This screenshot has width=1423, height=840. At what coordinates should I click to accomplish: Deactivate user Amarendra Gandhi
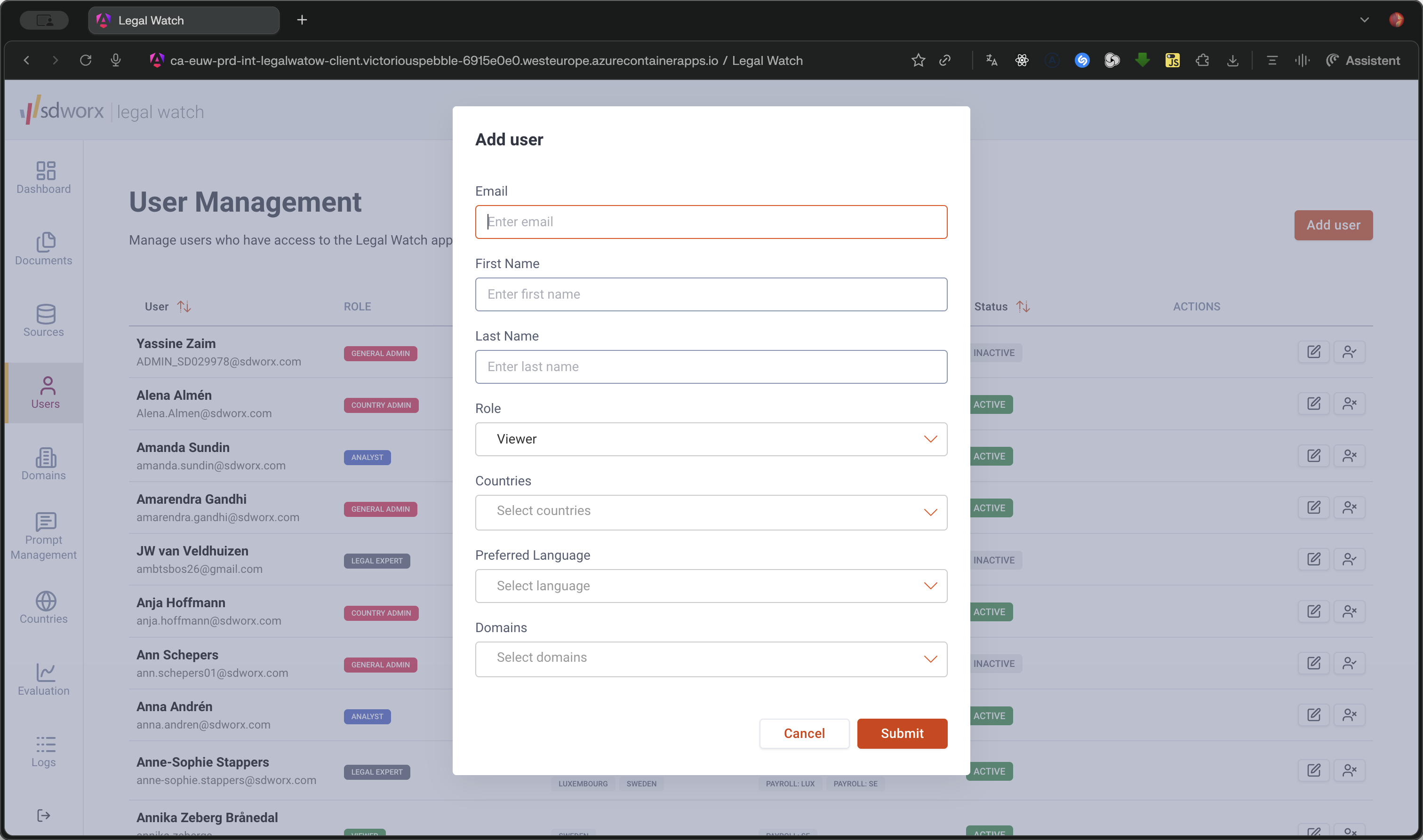pos(1350,507)
